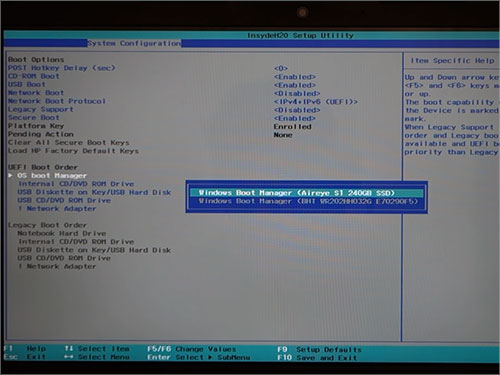Screen dimensions: 500x375
Task: Toggle Legacy Support <Disabled> value
Action: [297, 110]
